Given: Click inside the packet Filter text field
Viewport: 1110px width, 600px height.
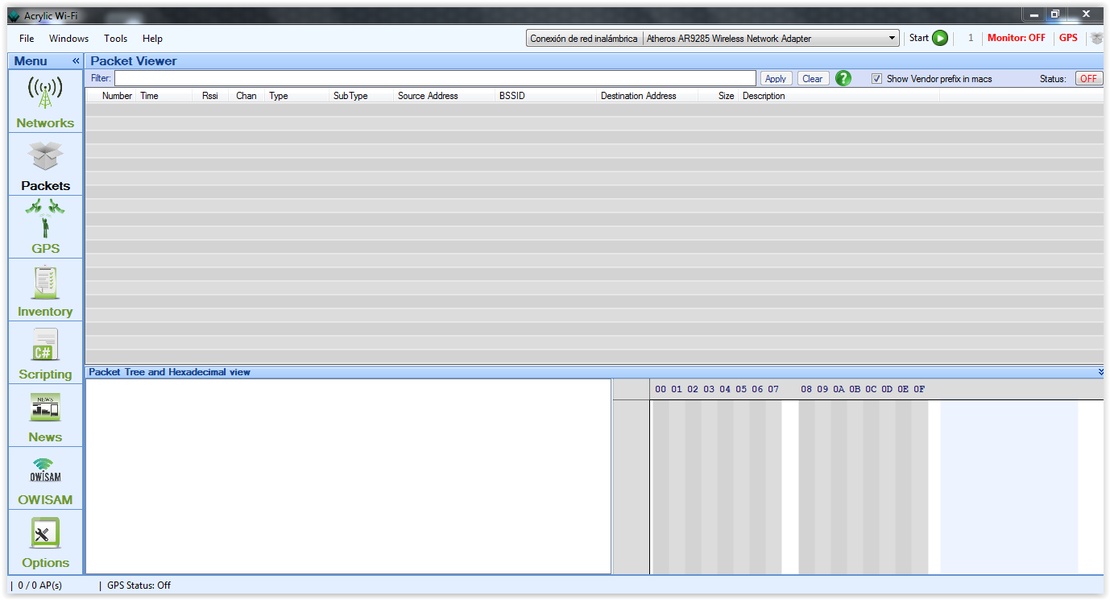Looking at the screenshot, I should 435,78.
